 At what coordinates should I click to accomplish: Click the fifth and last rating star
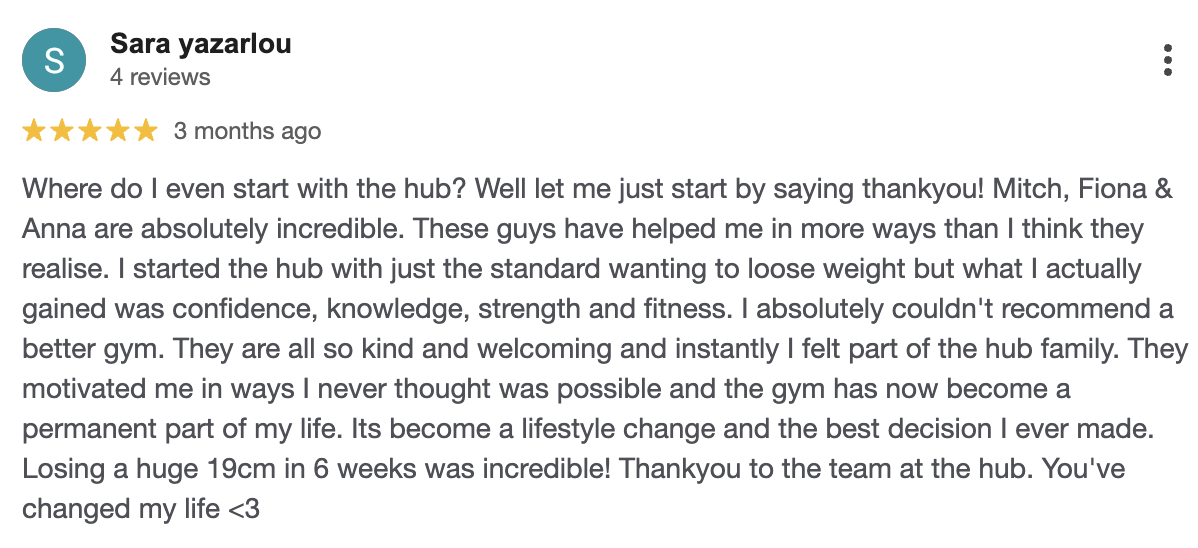point(146,131)
